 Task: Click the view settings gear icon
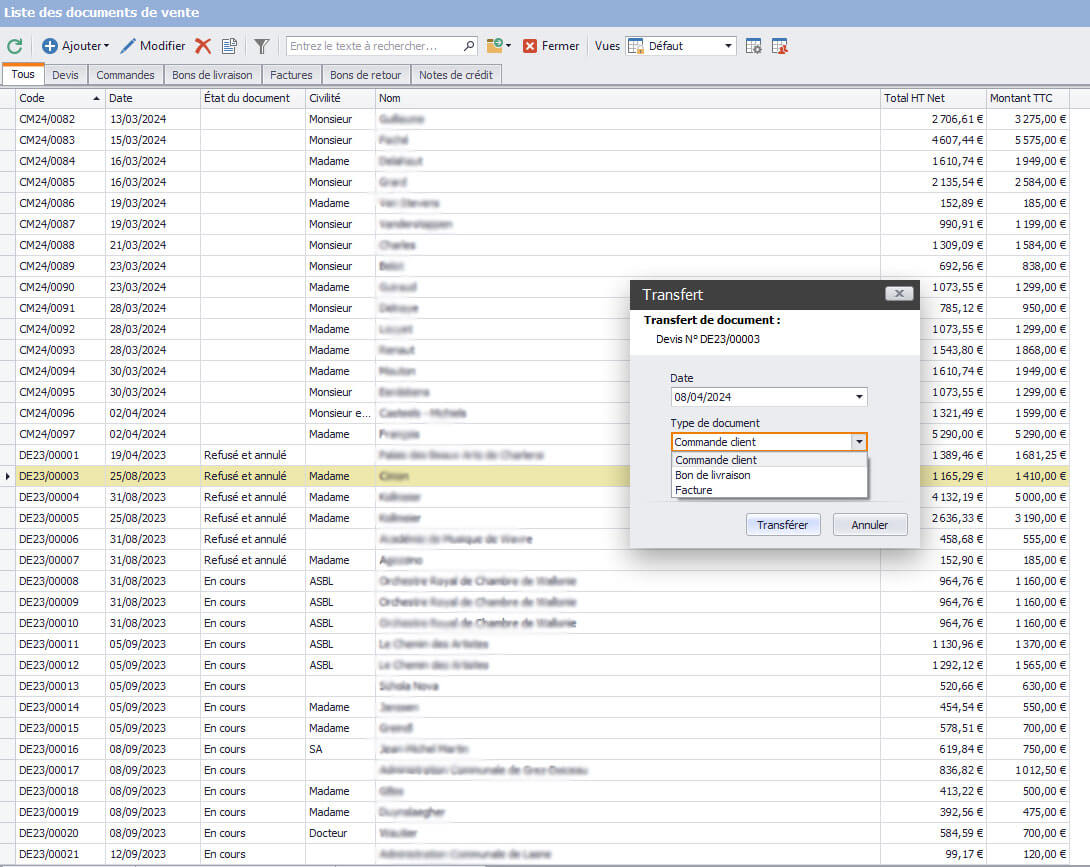coord(754,46)
